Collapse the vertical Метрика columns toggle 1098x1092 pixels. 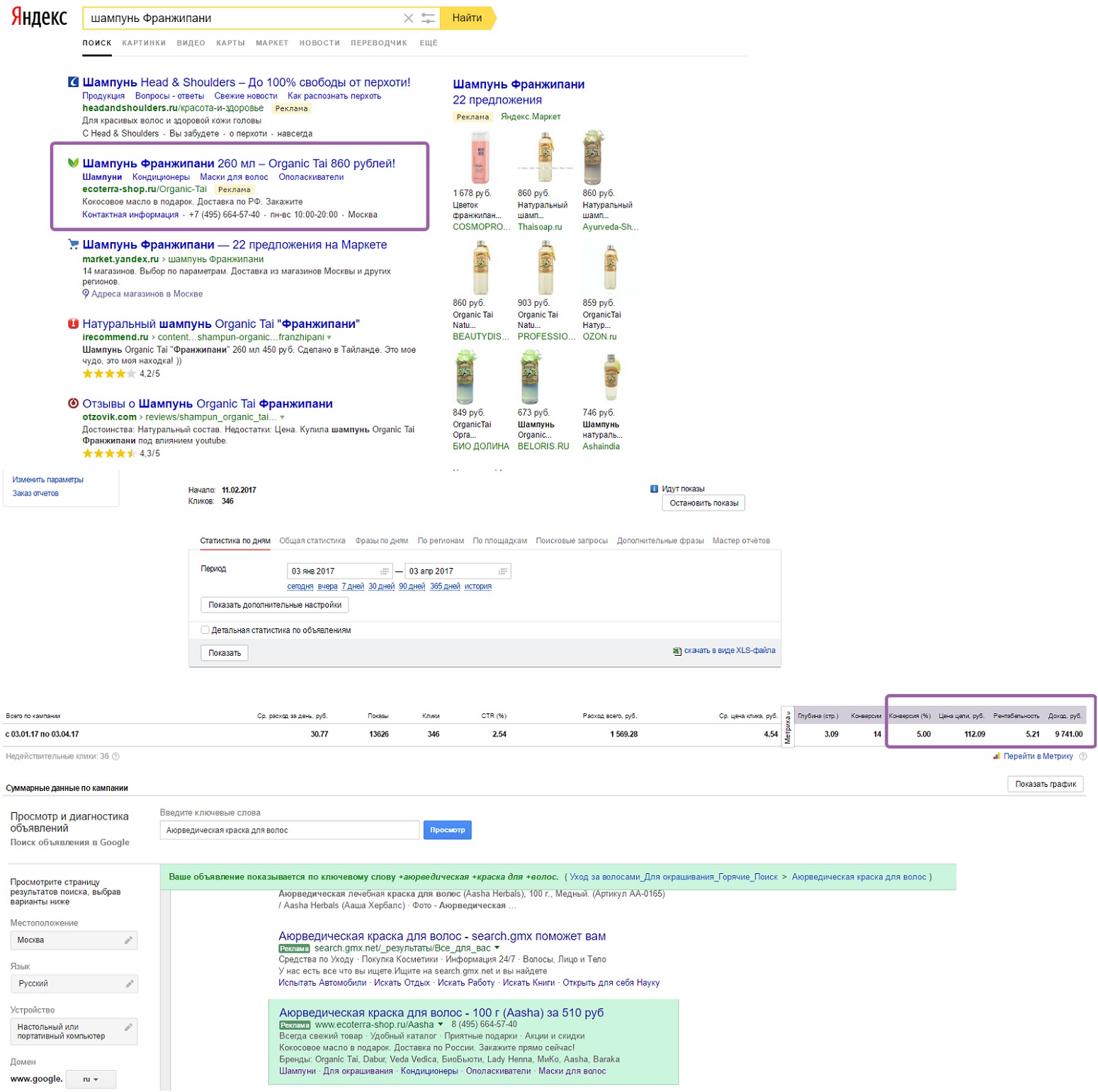click(x=788, y=727)
